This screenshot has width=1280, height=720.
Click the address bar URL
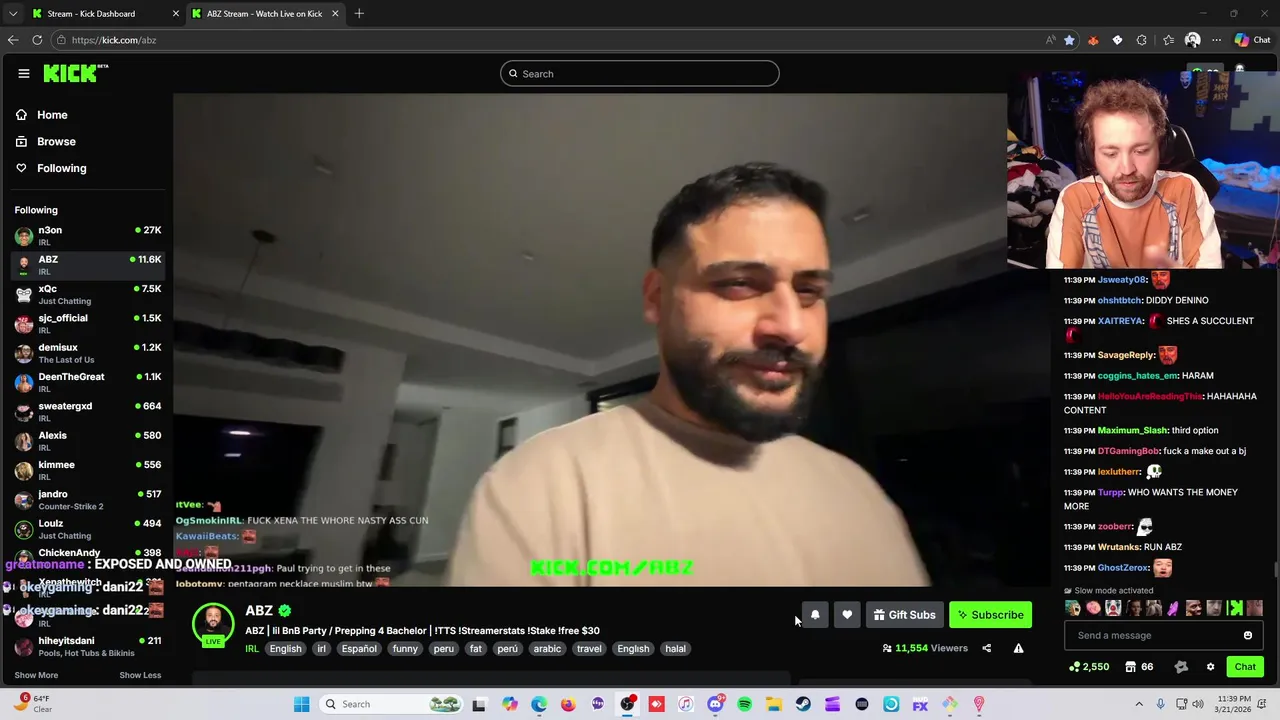click(x=114, y=40)
